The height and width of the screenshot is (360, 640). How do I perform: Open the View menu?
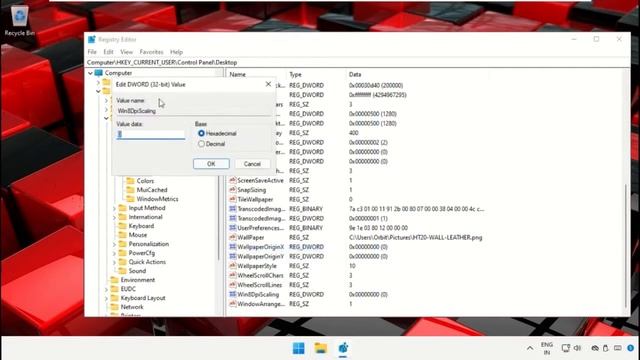coord(126,52)
